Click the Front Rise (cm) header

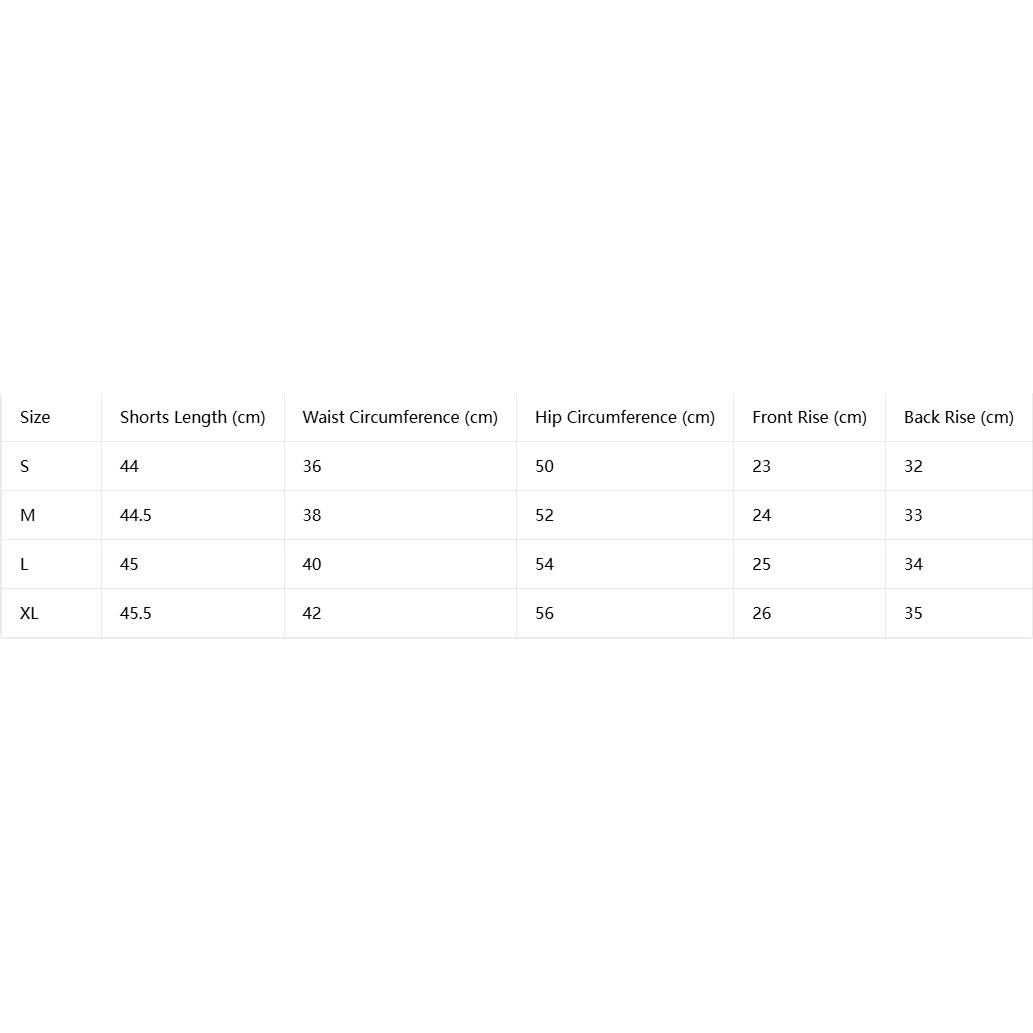tap(809, 418)
